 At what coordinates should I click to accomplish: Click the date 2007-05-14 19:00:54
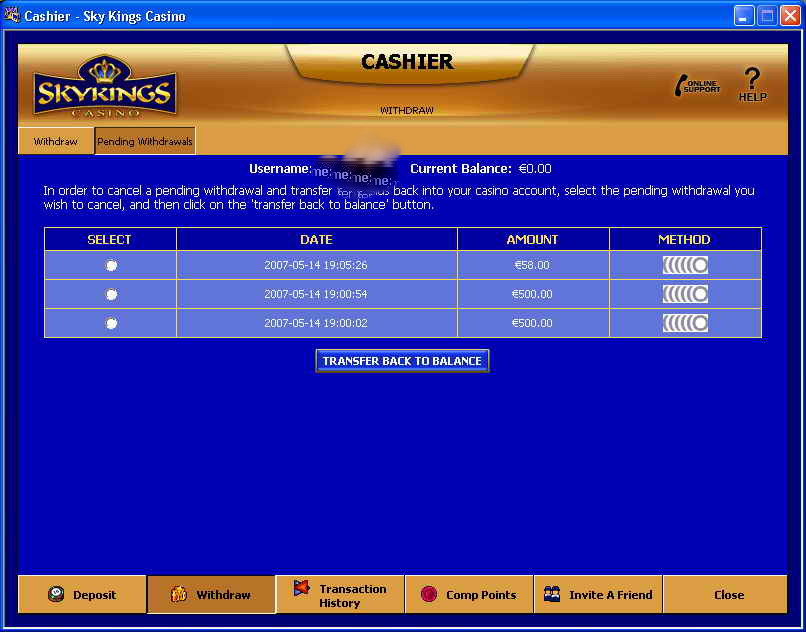[316, 294]
